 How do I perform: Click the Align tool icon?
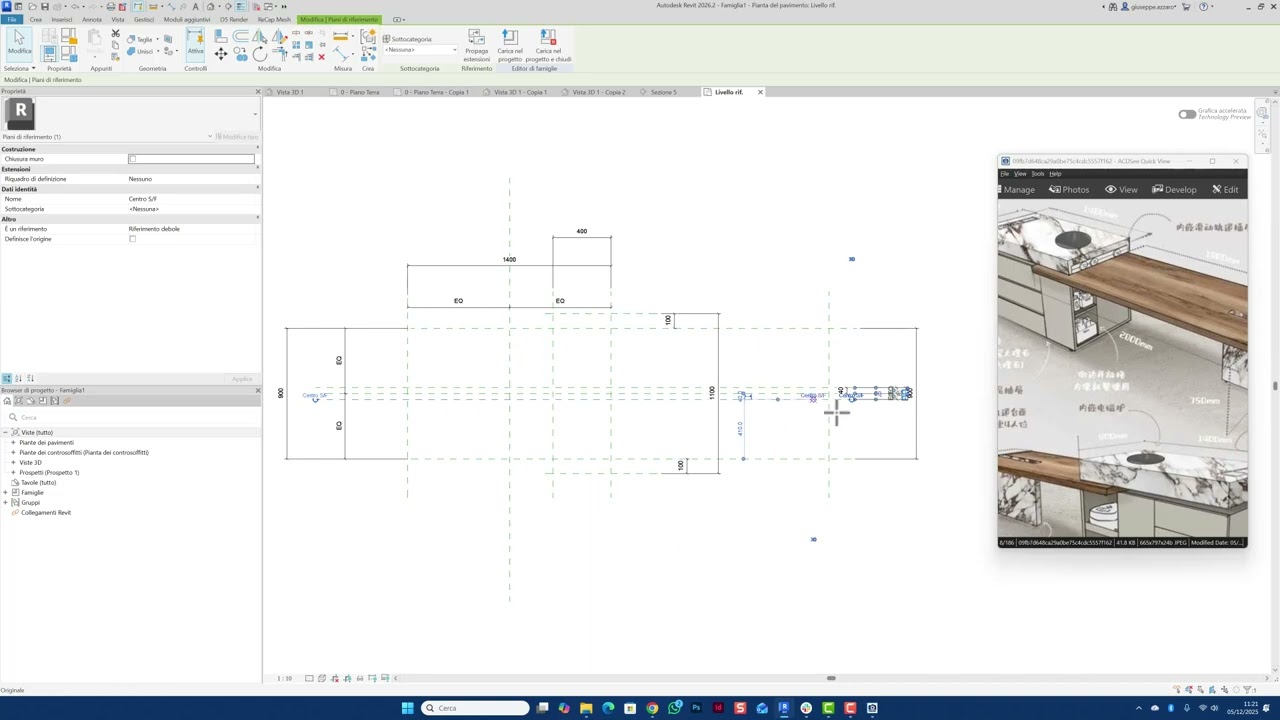(221, 37)
